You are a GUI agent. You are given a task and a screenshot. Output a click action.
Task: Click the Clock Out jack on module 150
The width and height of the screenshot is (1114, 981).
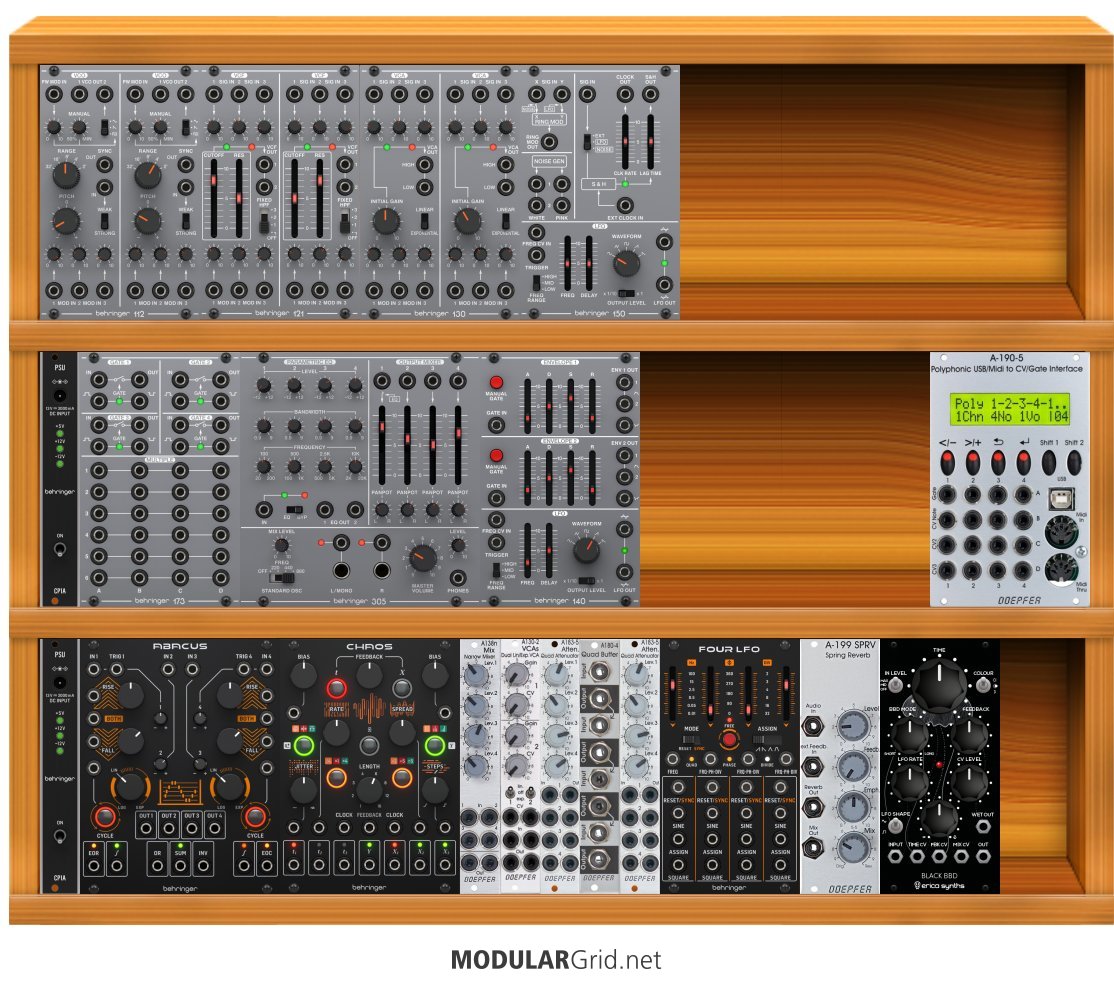point(624,94)
